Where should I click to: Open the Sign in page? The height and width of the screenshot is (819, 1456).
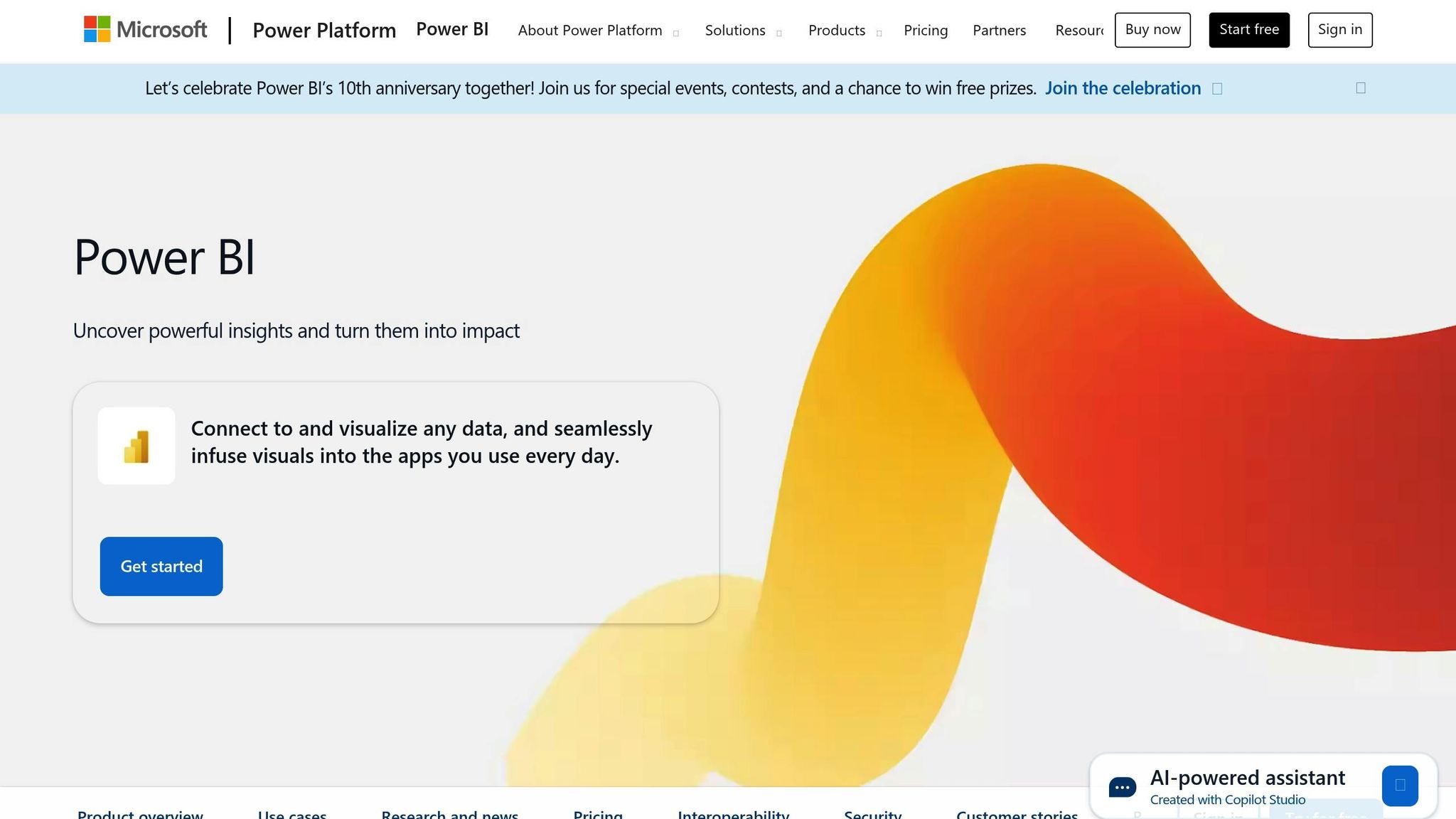1339,29
